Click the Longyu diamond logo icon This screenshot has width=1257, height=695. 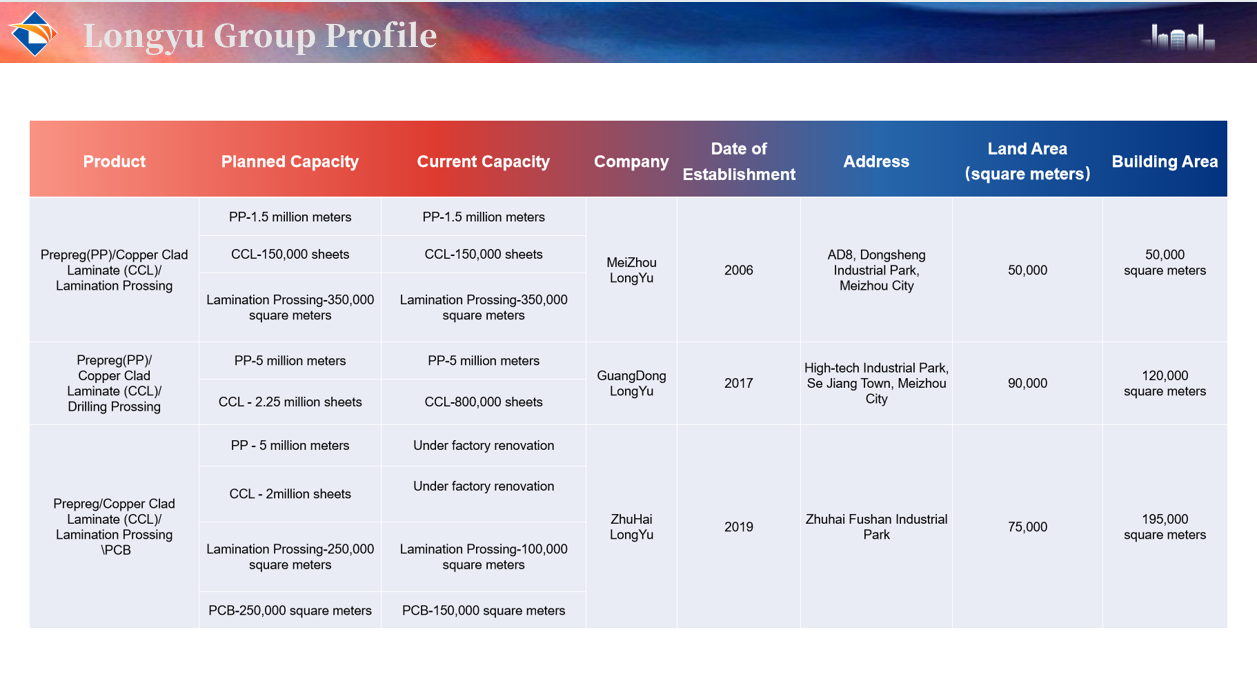[33, 34]
